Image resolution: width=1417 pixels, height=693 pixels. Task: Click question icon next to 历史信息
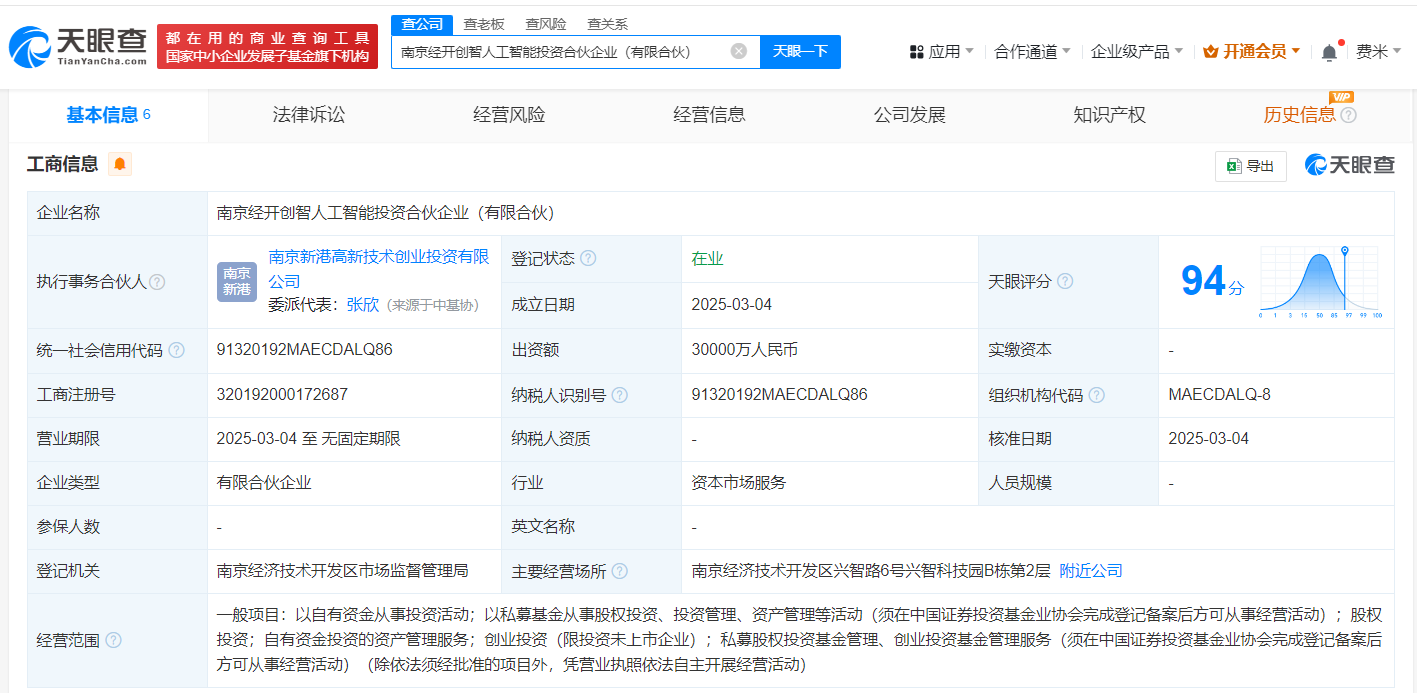click(1348, 115)
